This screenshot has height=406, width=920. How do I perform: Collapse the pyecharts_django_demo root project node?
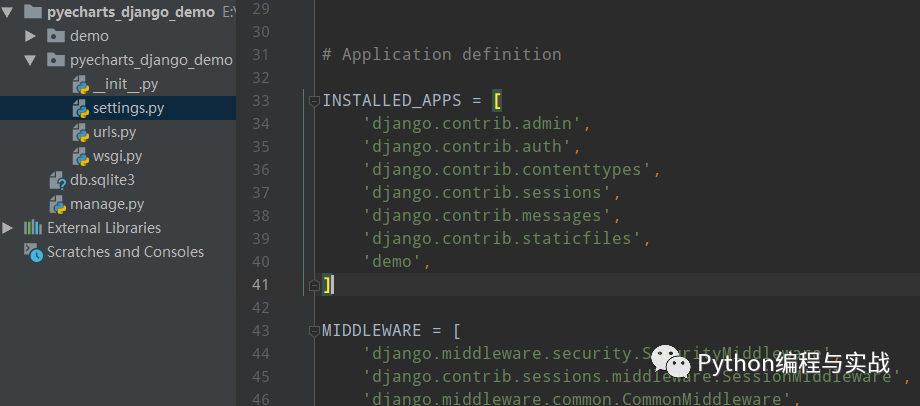coord(7,12)
